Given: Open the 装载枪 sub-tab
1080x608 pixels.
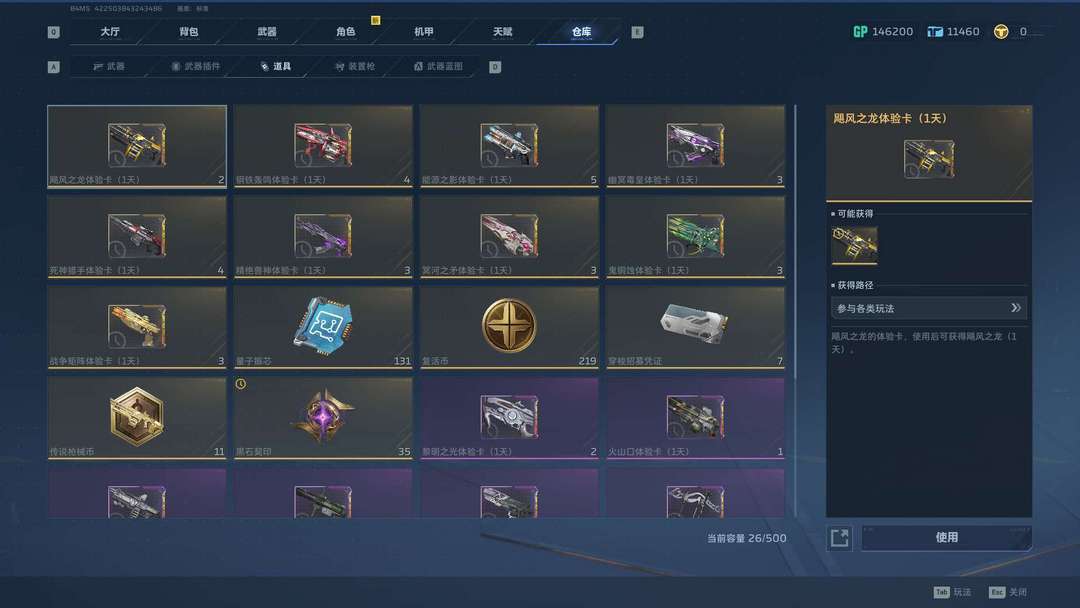Looking at the screenshot, I should click(x=355, y=66).
